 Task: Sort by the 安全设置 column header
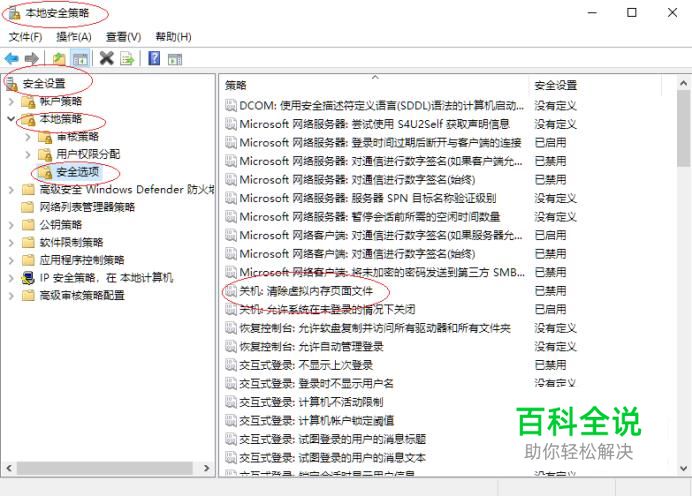point(594,85)
